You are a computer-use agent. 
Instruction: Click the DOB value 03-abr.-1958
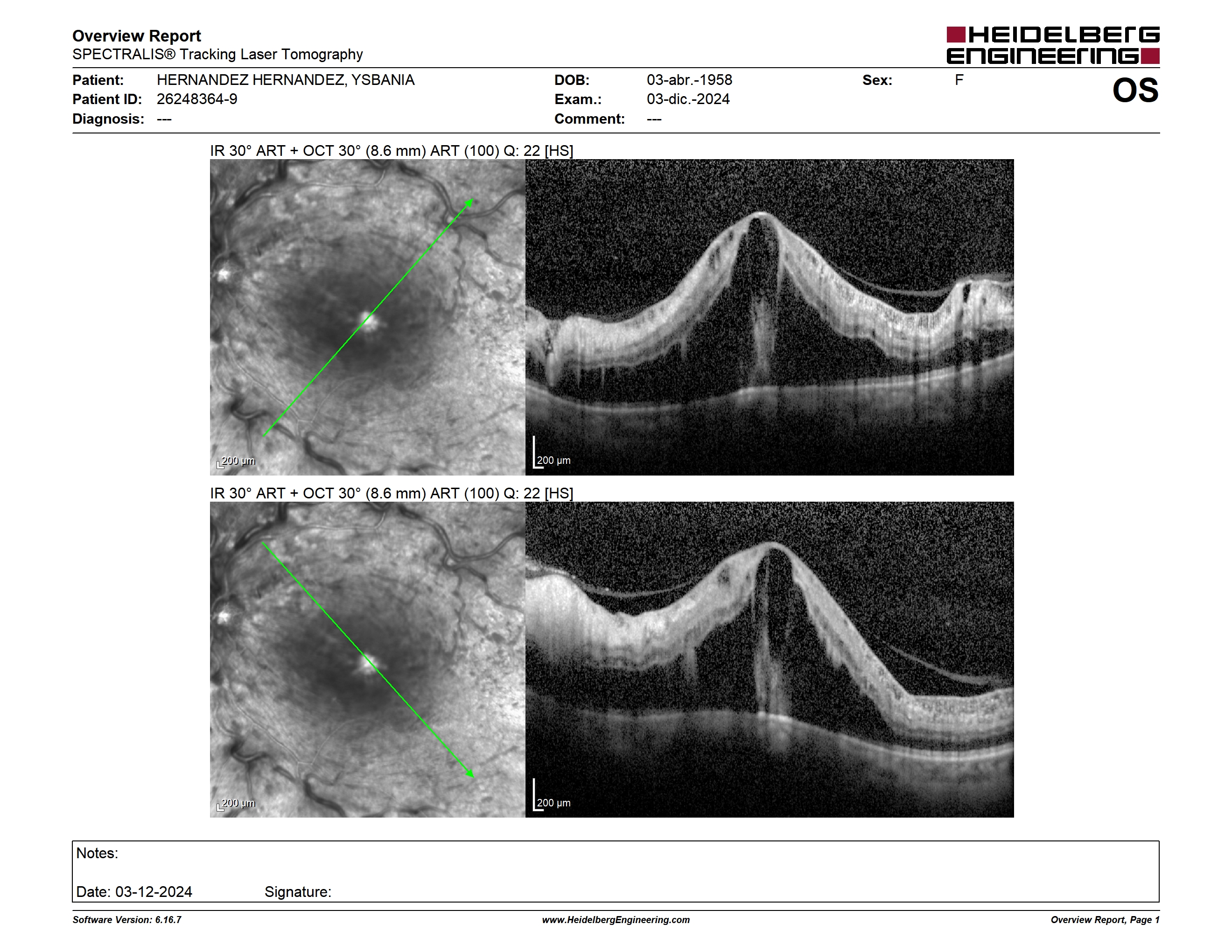tap(689, 80)
